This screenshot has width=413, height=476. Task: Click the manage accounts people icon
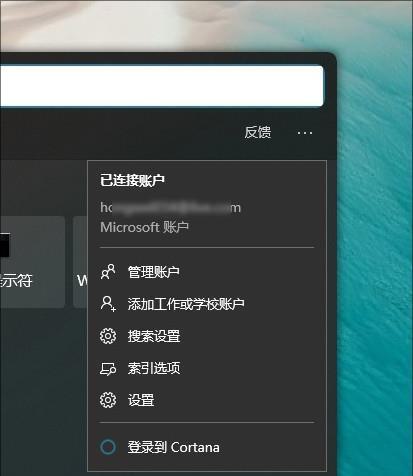click(x=108, y=272)
